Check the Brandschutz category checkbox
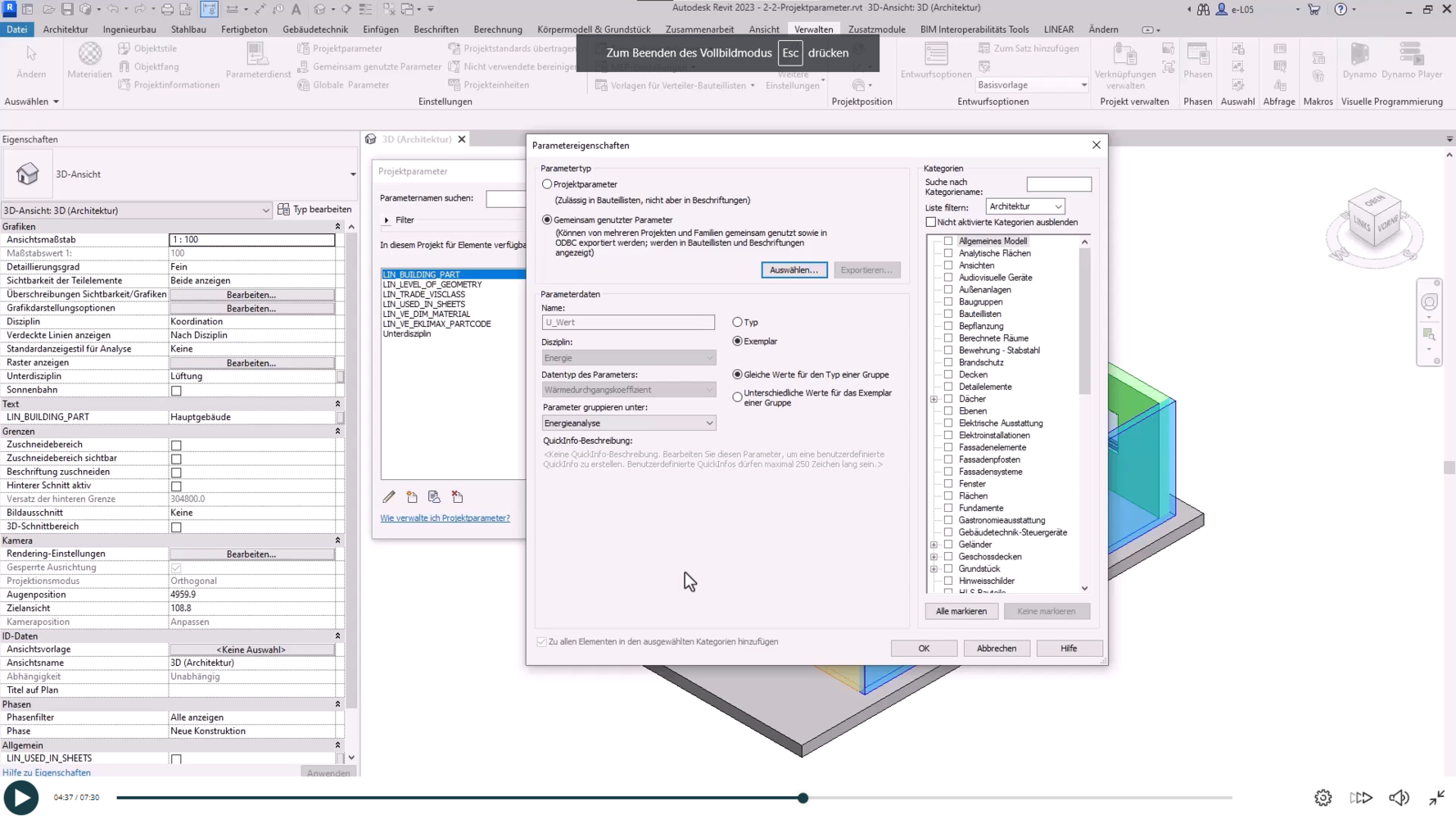 (x=948, y=362)
